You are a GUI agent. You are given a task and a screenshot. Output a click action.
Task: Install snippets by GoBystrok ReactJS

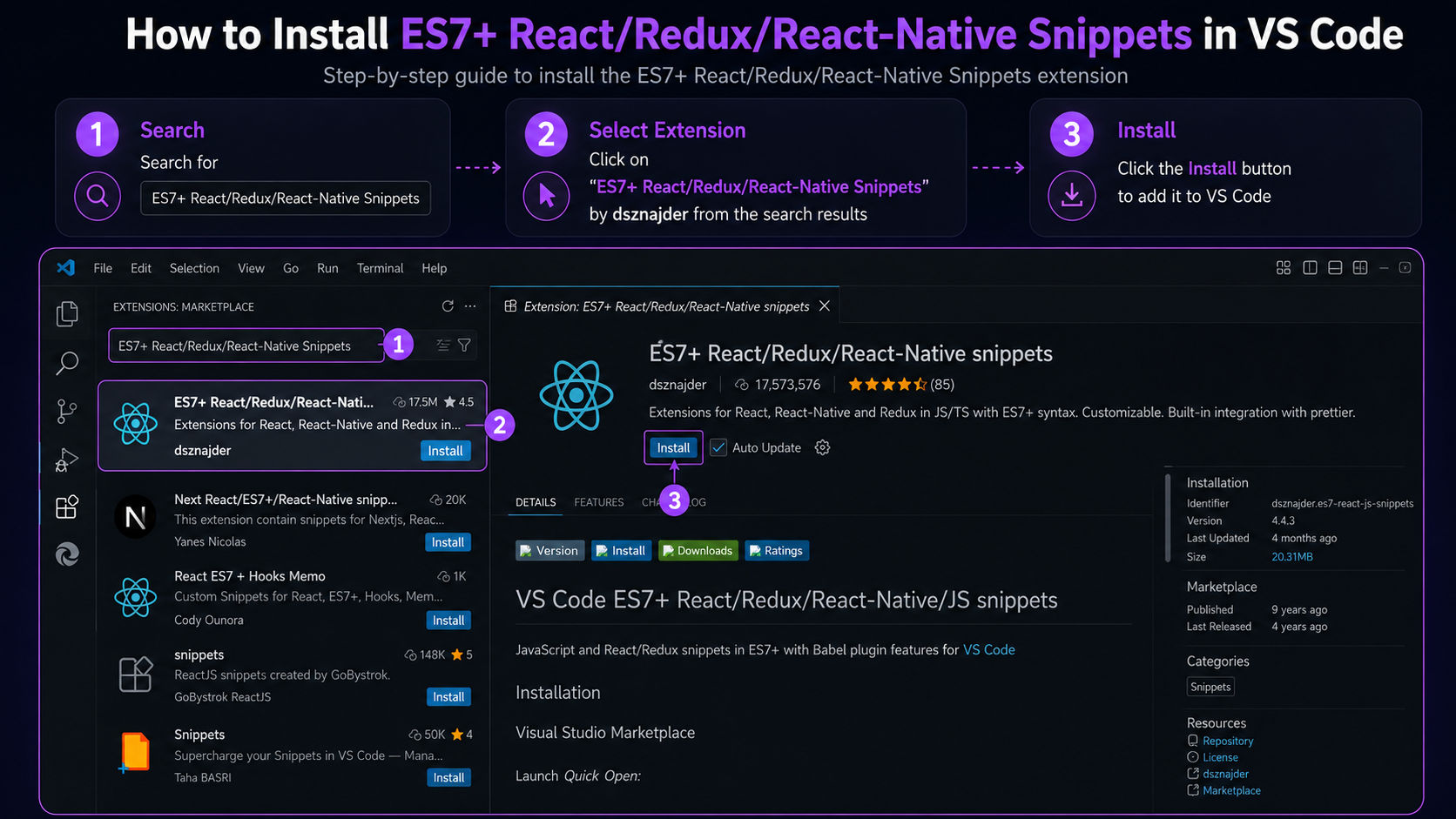[448, 697]
